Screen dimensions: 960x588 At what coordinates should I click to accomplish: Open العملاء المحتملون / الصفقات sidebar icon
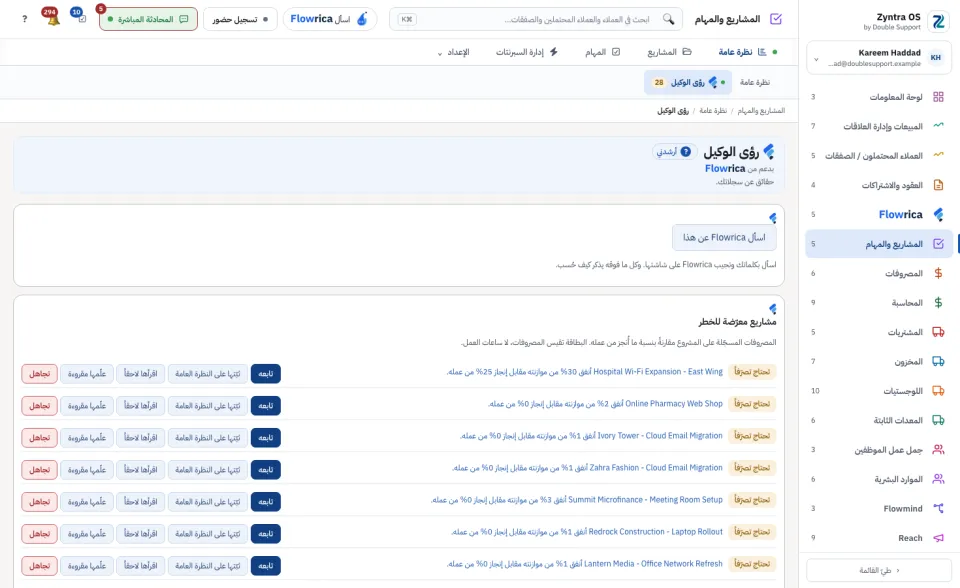pos(938,156)
